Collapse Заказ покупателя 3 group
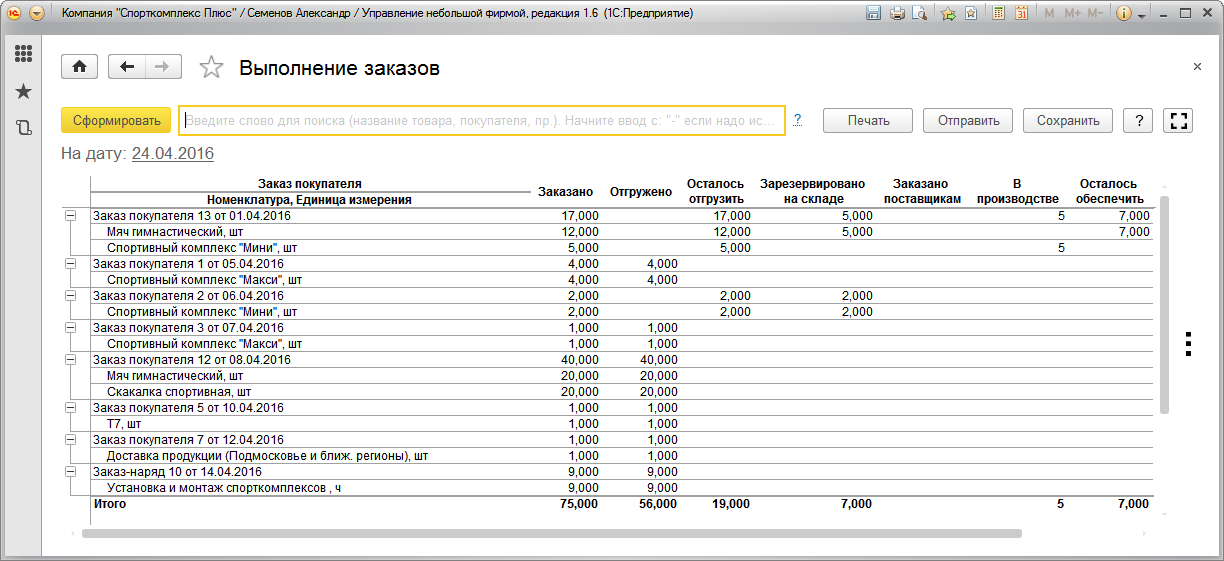This screenshot has height=561, width=1224. tap(70, 327)
